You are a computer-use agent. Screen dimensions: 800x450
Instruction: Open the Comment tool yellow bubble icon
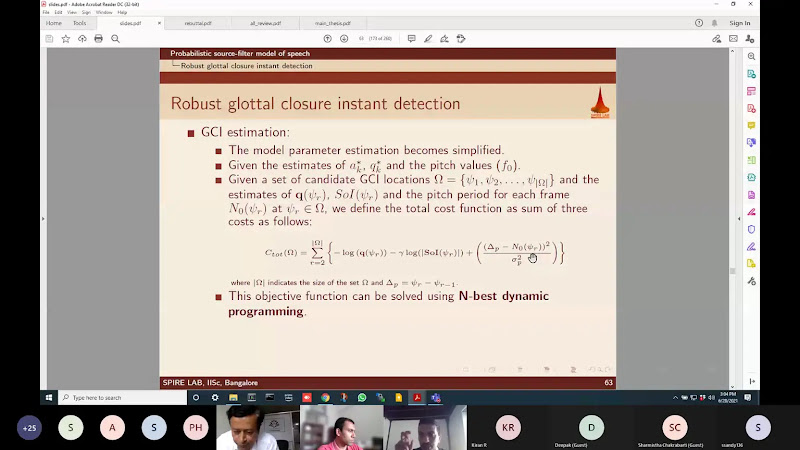tap(751, 126)
